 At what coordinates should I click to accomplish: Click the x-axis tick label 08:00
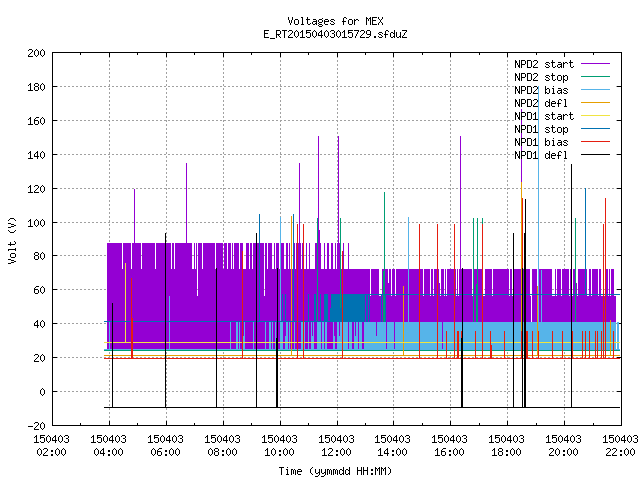pos(222,452)
